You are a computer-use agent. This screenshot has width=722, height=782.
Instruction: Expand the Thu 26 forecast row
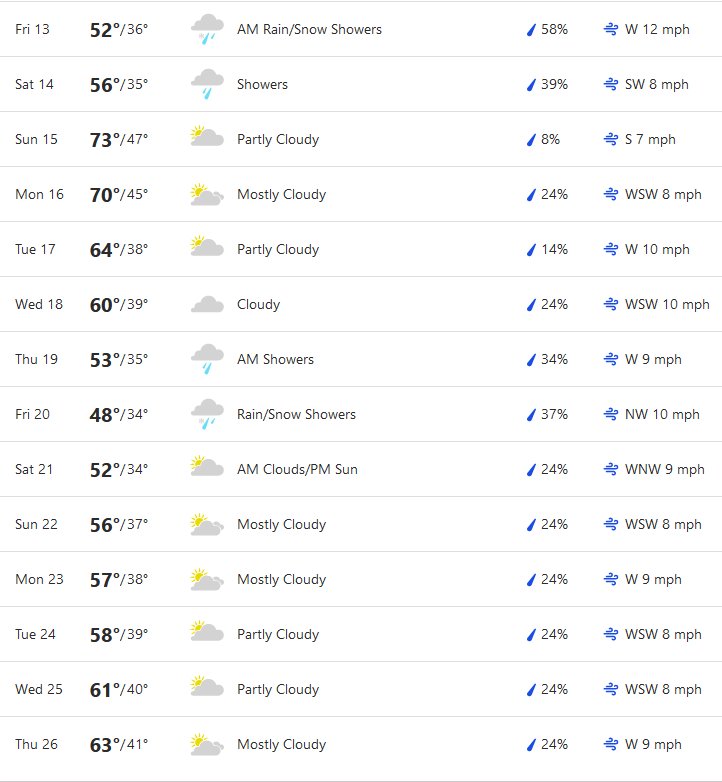[x=361, y=744]
